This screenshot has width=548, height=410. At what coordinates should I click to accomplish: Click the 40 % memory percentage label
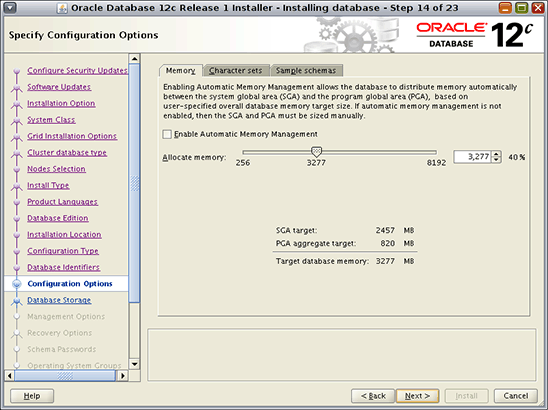517,157
